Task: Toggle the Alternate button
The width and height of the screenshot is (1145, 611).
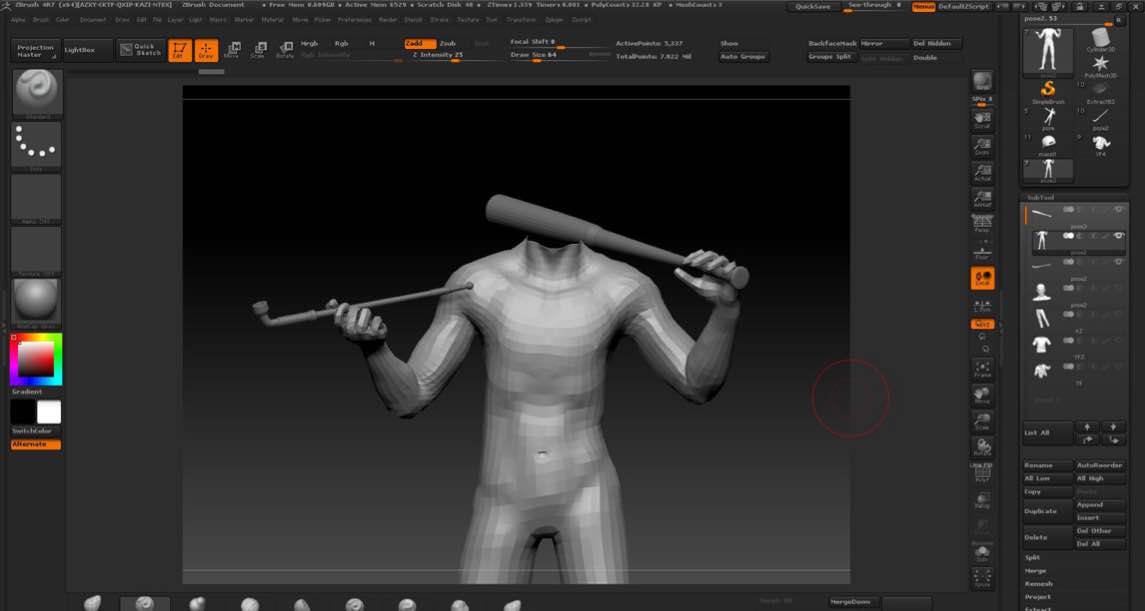Action: (36, 444)
